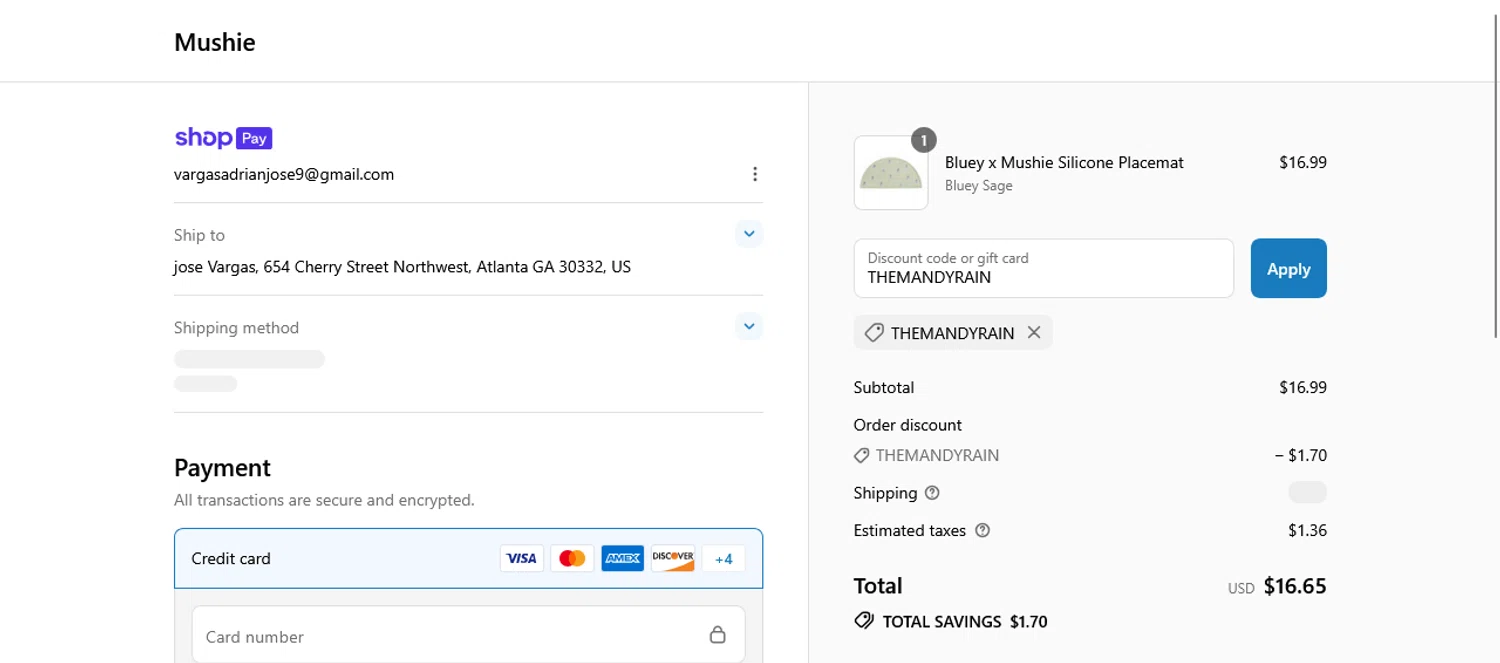Viewport: 1500px width, 663px height.
Task: Open the Shipping help question mark
Action: [x=933, y=493]
